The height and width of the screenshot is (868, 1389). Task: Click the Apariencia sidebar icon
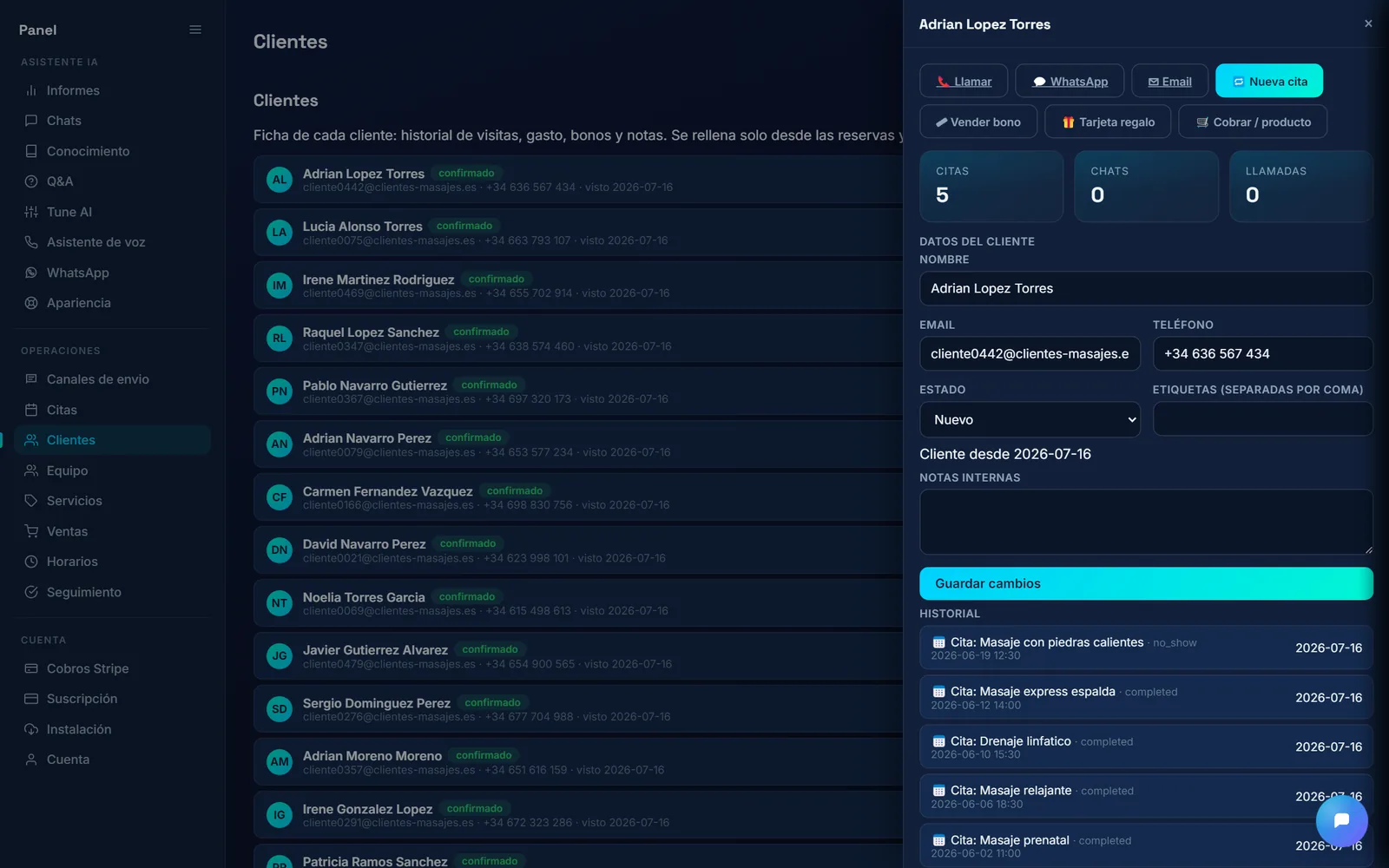pyautogui.click(x=31, y=303)
